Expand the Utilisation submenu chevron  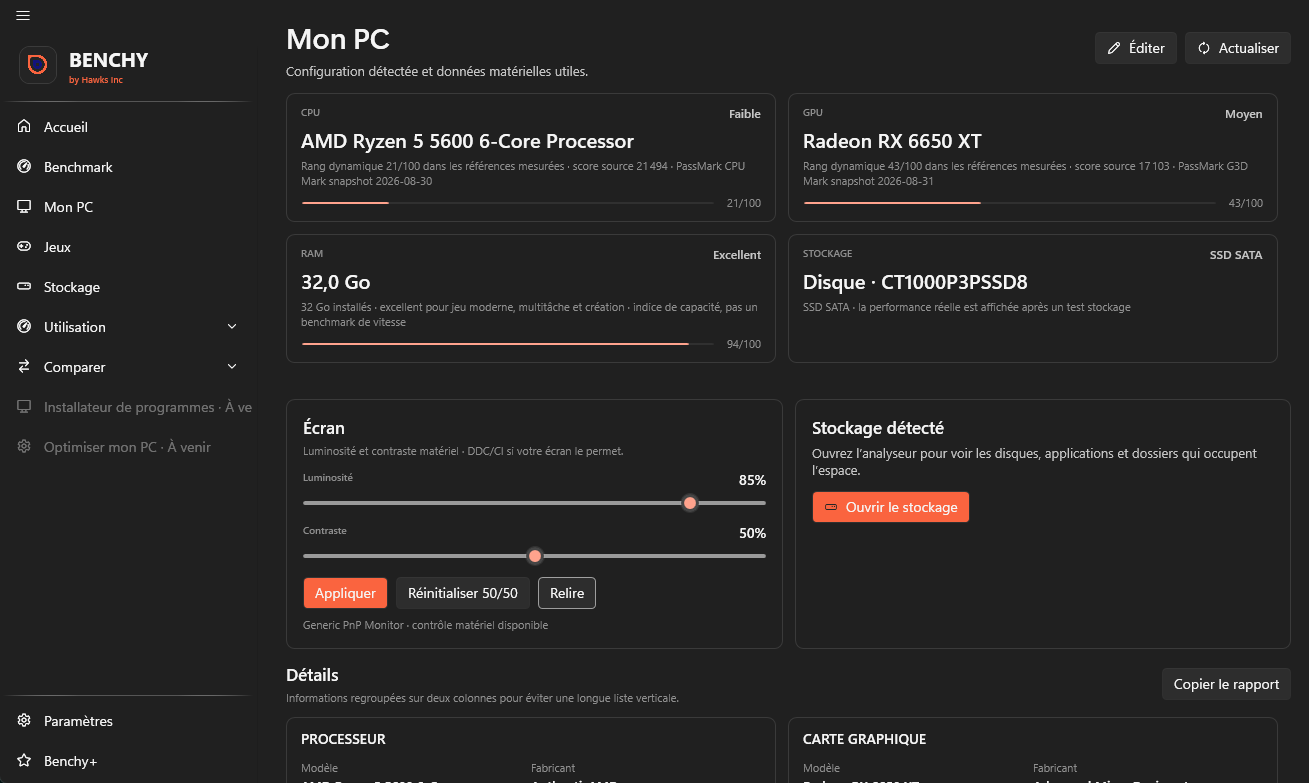[232, 327]
